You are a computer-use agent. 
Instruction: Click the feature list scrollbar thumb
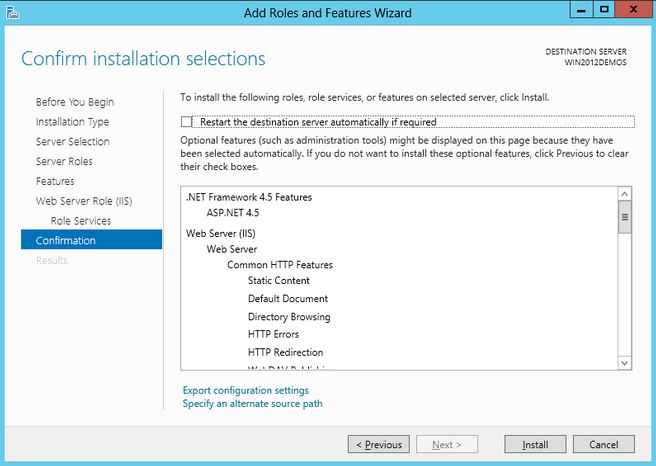(625, 217)
